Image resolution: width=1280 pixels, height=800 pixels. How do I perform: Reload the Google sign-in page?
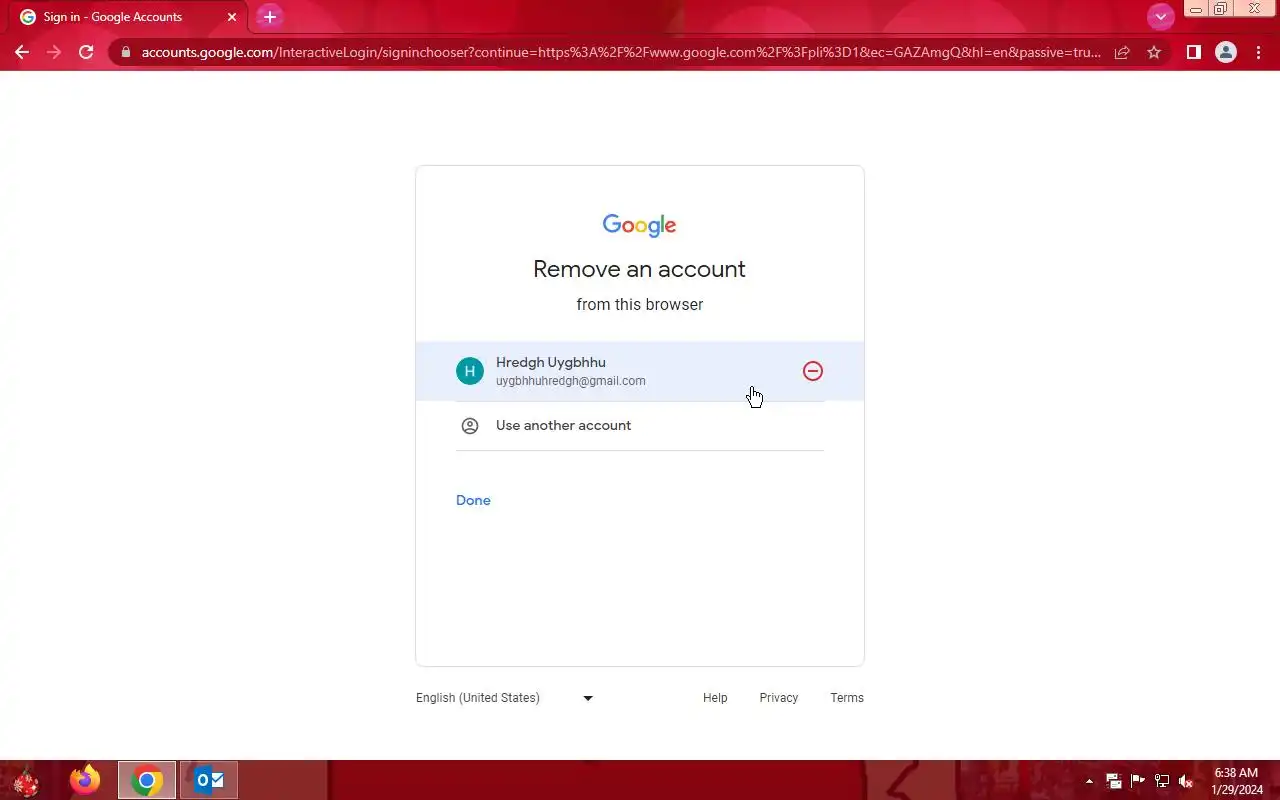pyautogui.click(x=86, y=52)
